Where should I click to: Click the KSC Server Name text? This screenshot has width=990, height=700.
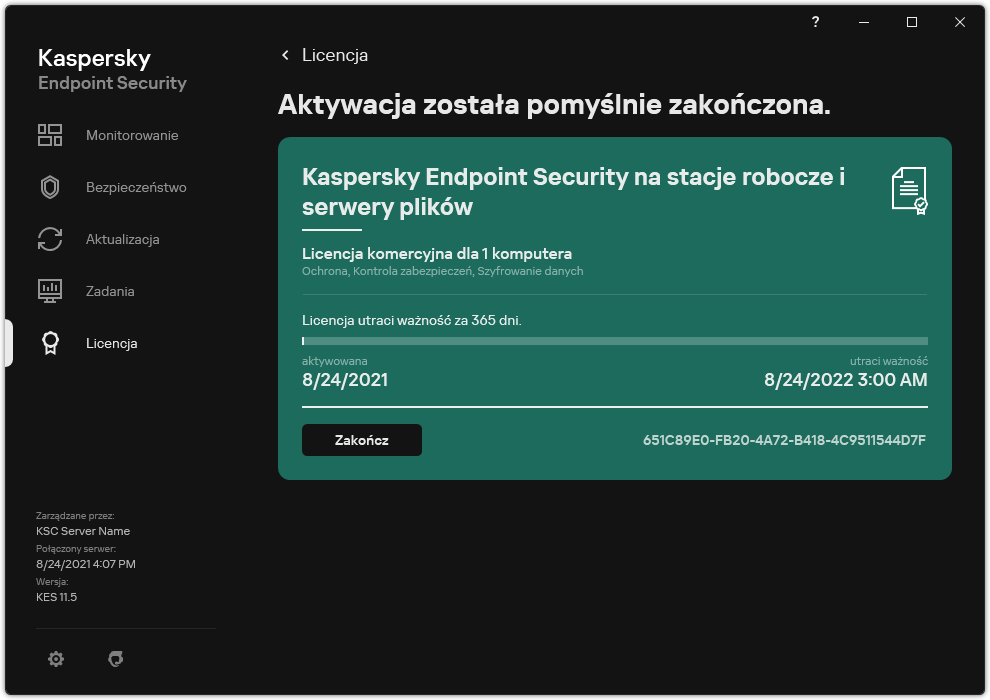pyautogui.click(x=83, y=531)
